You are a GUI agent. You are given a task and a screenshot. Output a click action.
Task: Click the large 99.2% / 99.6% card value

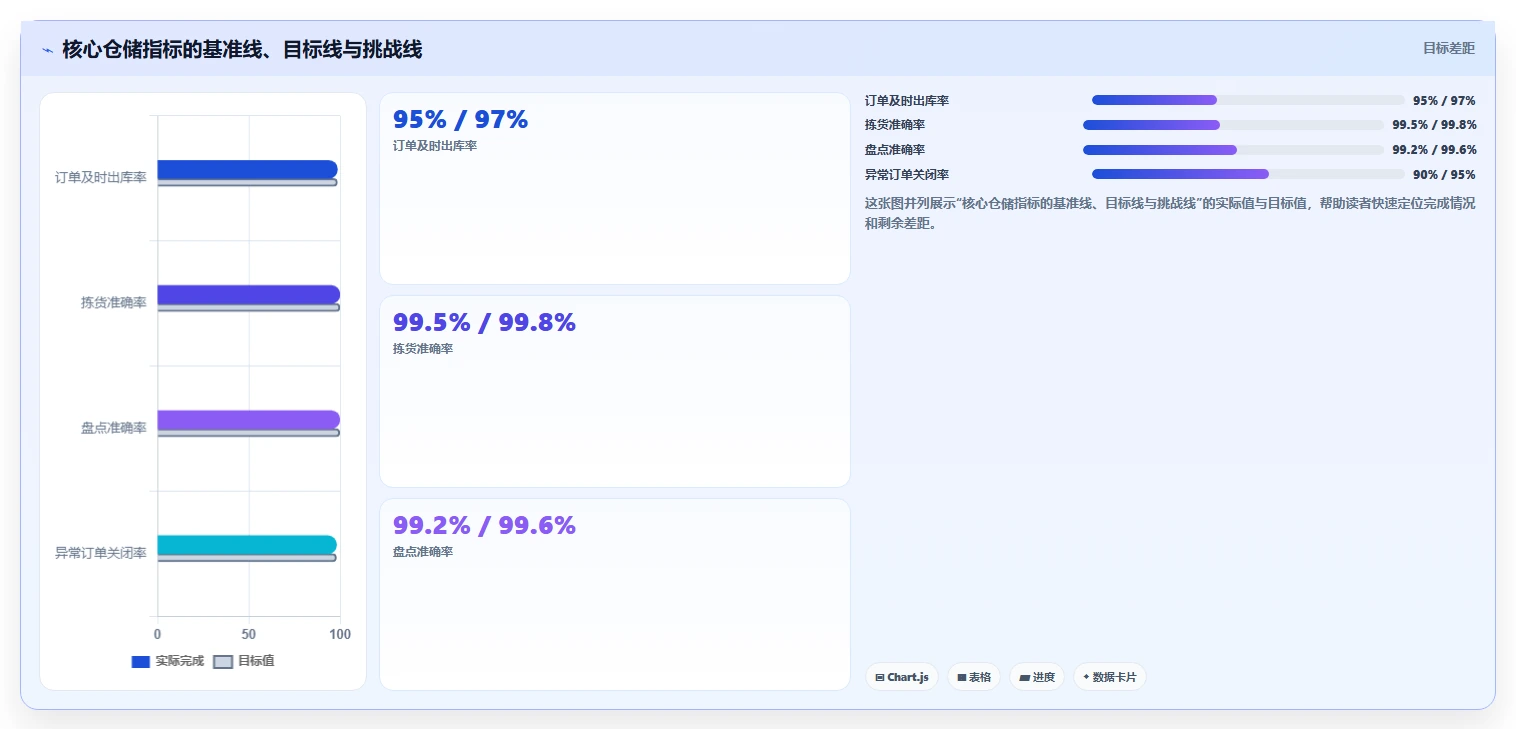pos(484,525)
